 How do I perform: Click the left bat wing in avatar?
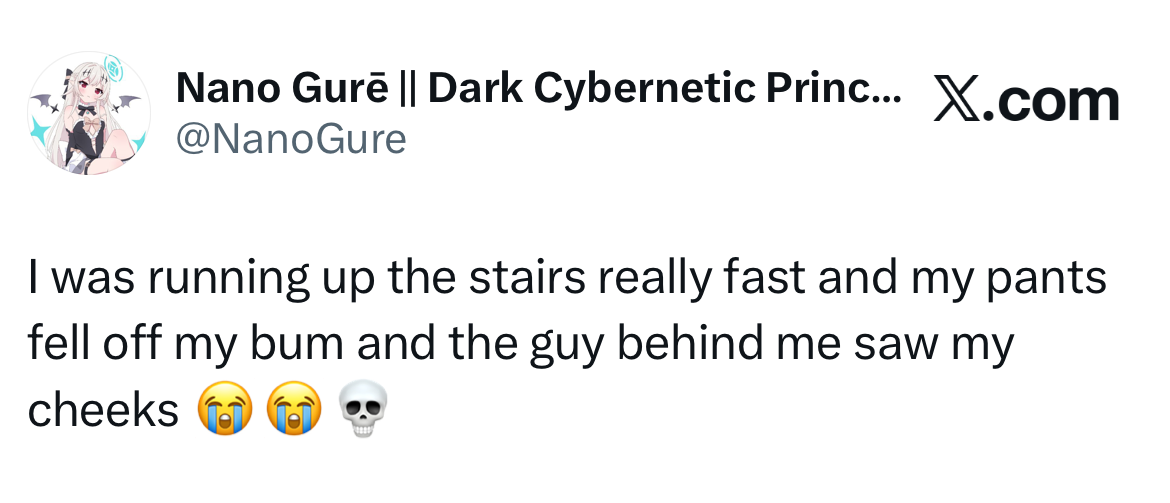click(x=44, y=102)
